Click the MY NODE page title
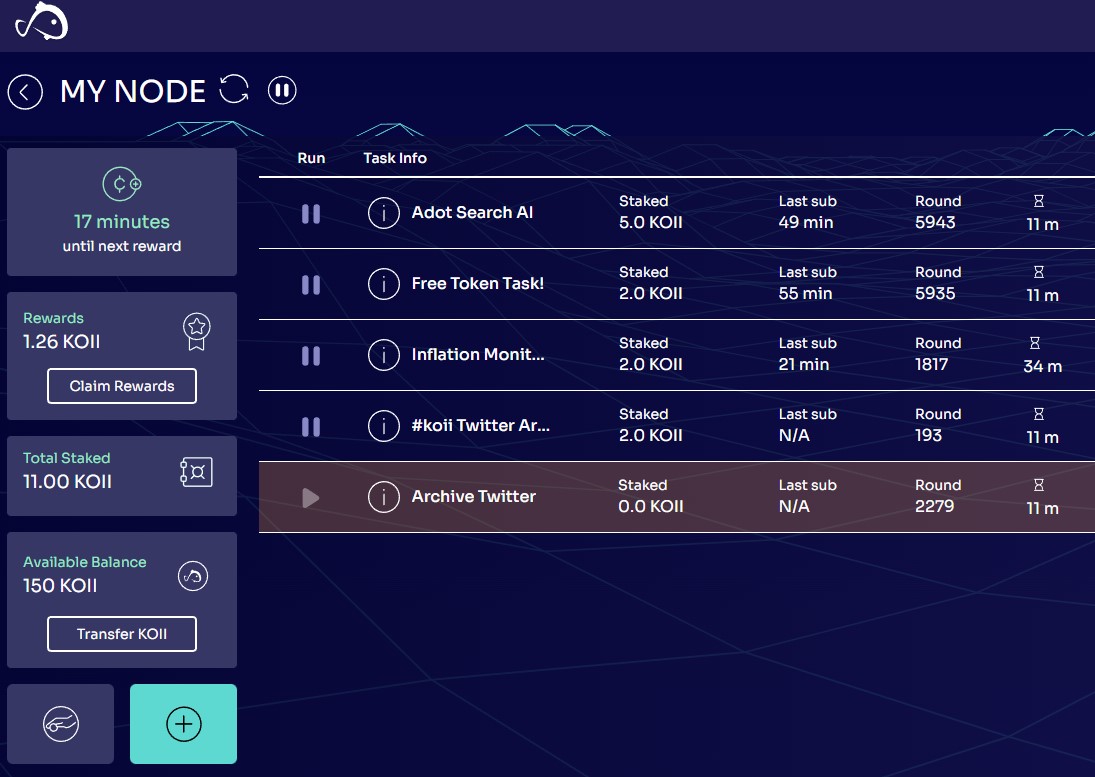The width and height of the screenshot is (1095, 777). pos(133,91)
